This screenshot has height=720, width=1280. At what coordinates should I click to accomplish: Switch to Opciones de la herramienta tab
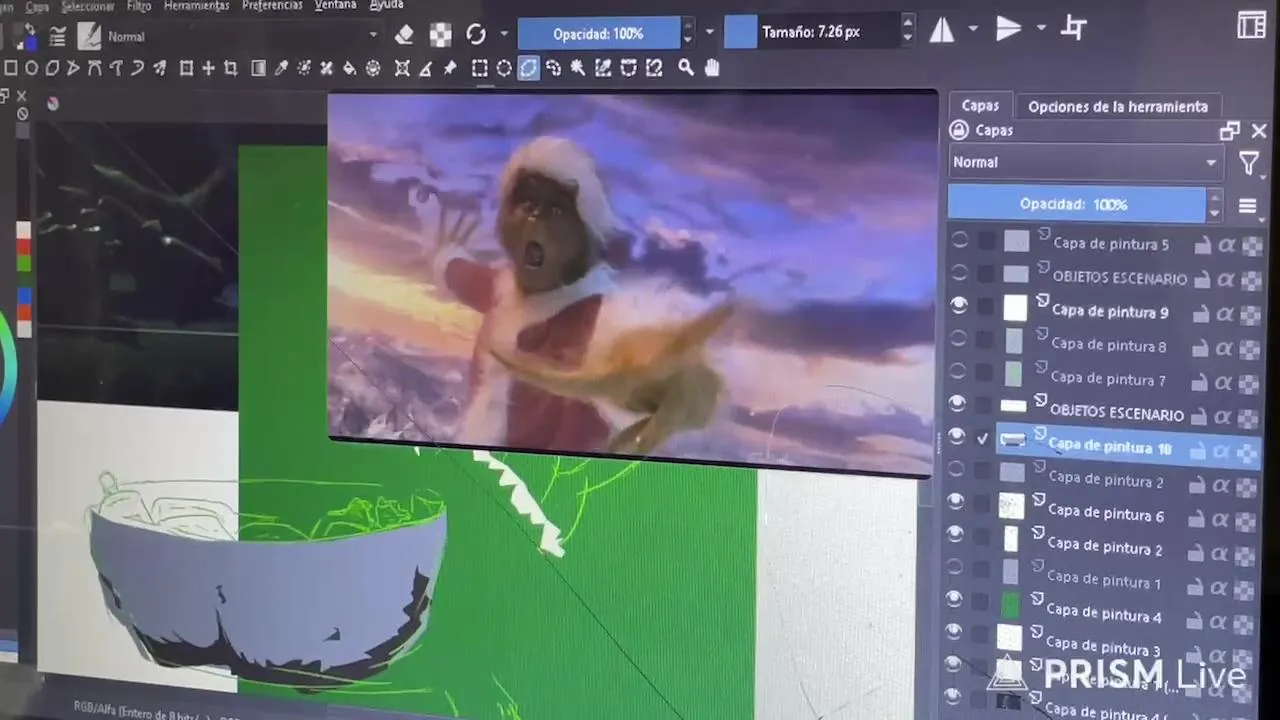click(1117, 106)
